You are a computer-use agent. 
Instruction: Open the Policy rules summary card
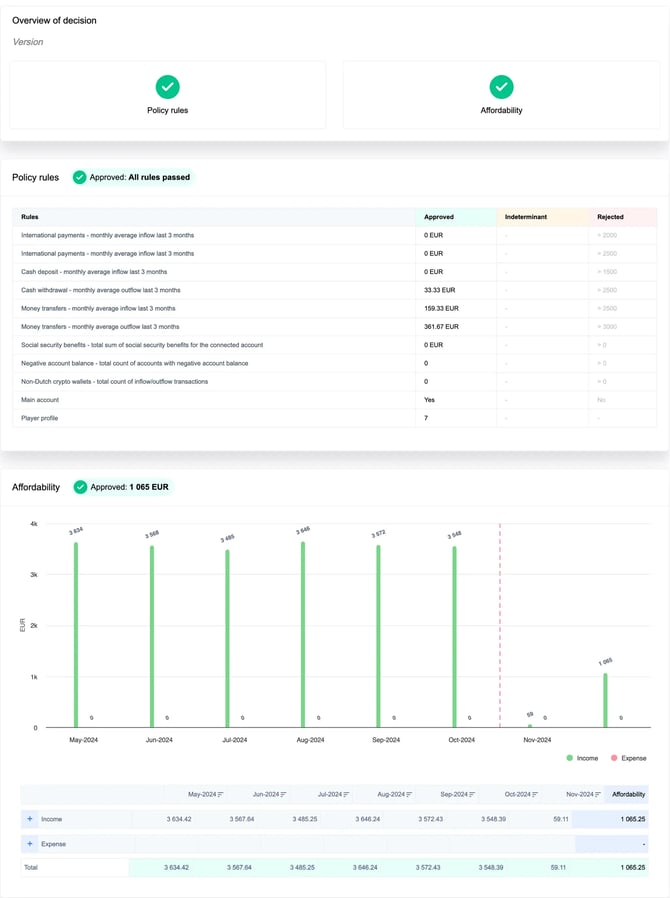pos(168,95)
